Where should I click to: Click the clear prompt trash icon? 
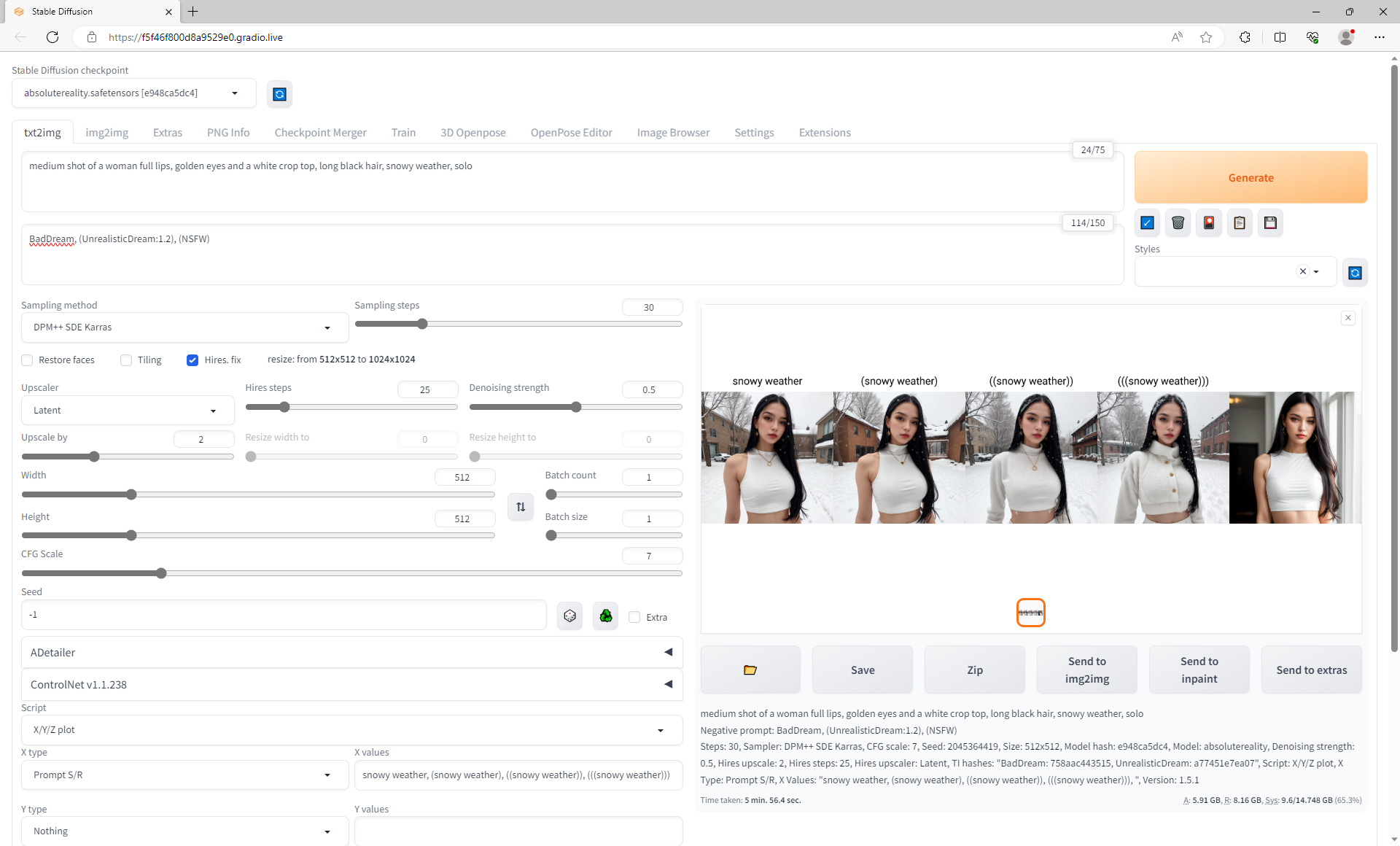click(x=1178, y=223)
